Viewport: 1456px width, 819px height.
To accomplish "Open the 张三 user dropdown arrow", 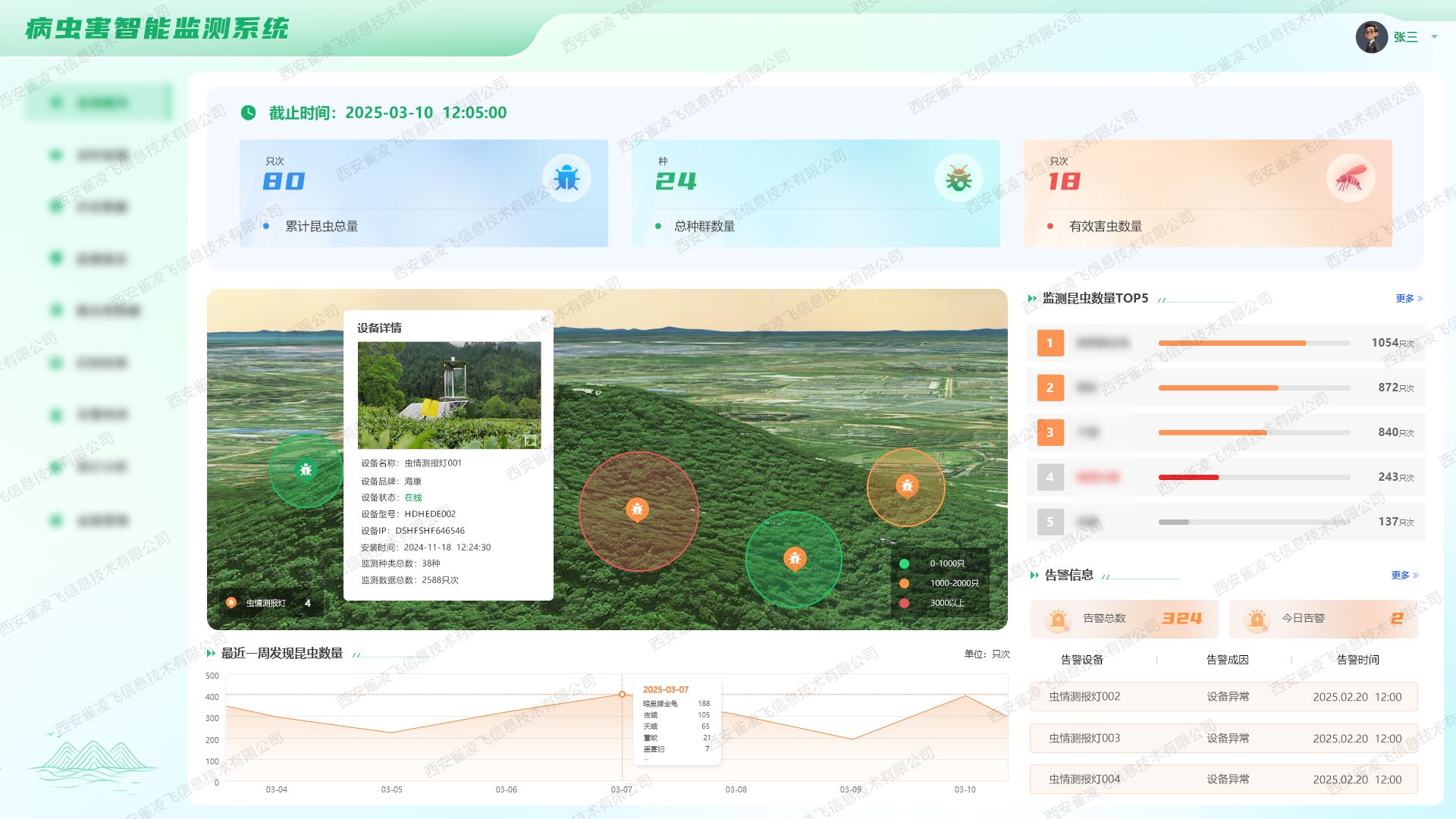I will click(1434, 36).
